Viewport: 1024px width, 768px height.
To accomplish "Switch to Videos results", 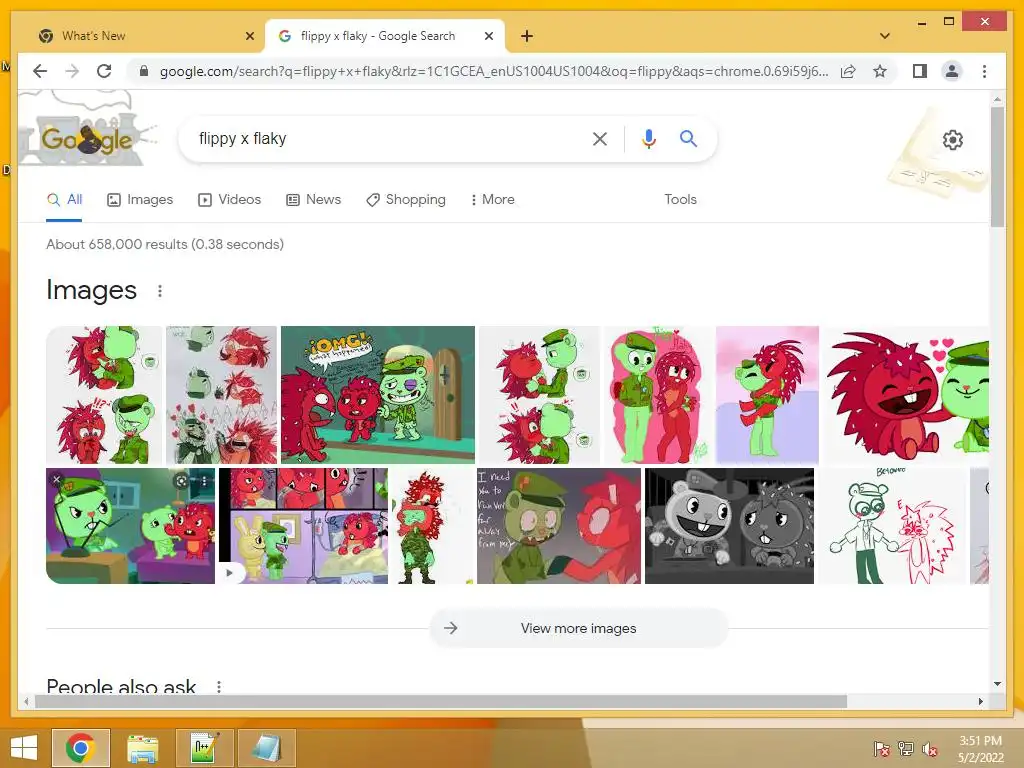I will point(229,199).
